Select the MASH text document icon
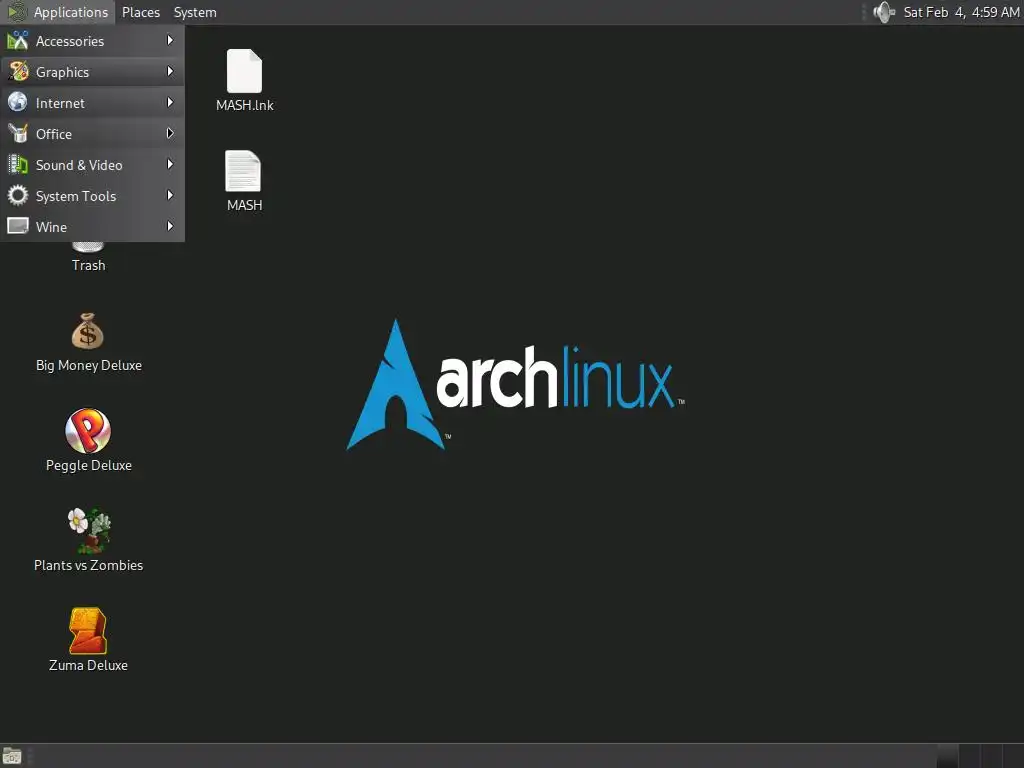This screenshot has width=1024, height=768. point(243,171)
